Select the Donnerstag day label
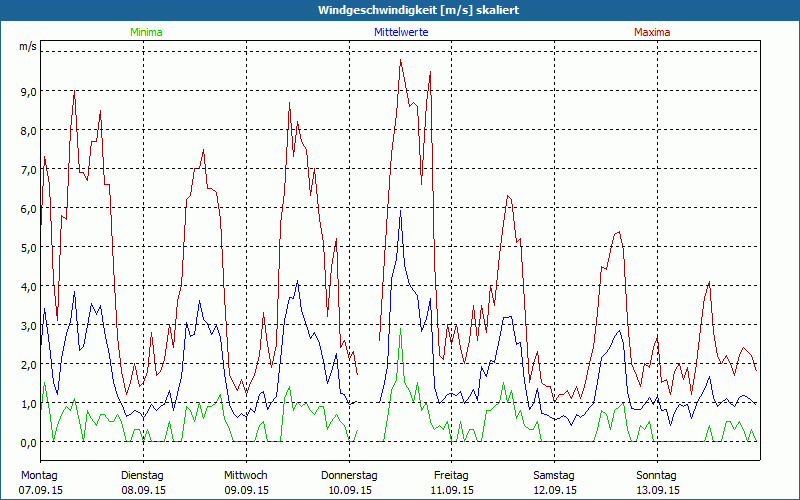The image size is (800, 500). tap(349, 475)
